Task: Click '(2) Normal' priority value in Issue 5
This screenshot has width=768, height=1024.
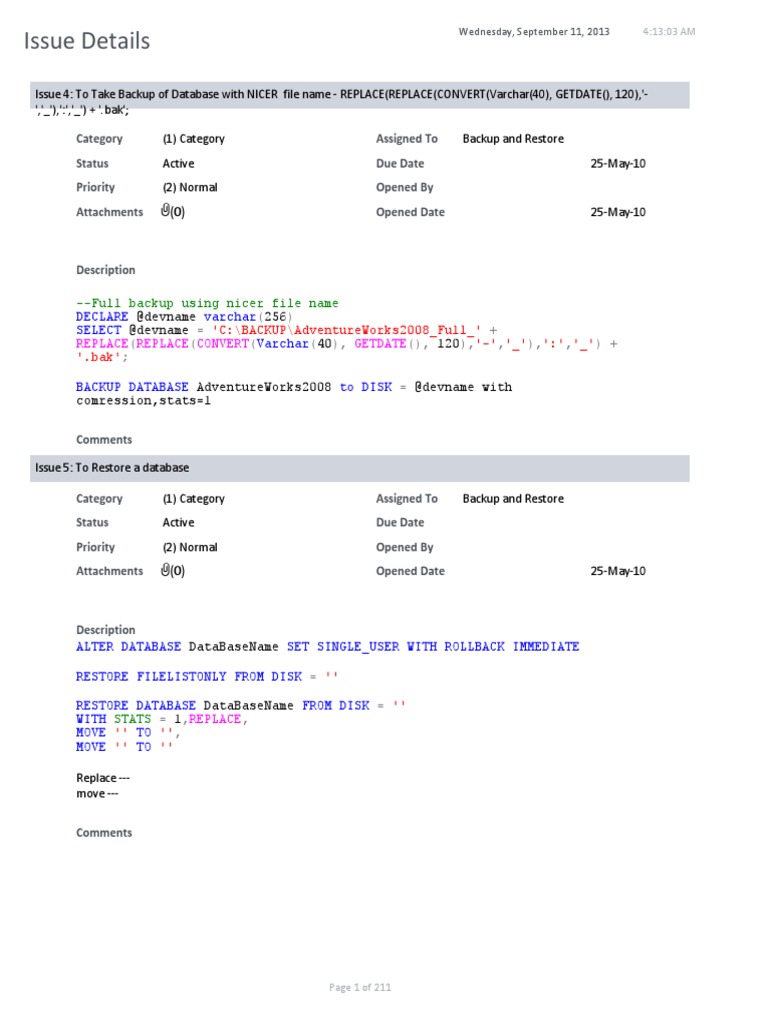Action: (x=190, y=547)
